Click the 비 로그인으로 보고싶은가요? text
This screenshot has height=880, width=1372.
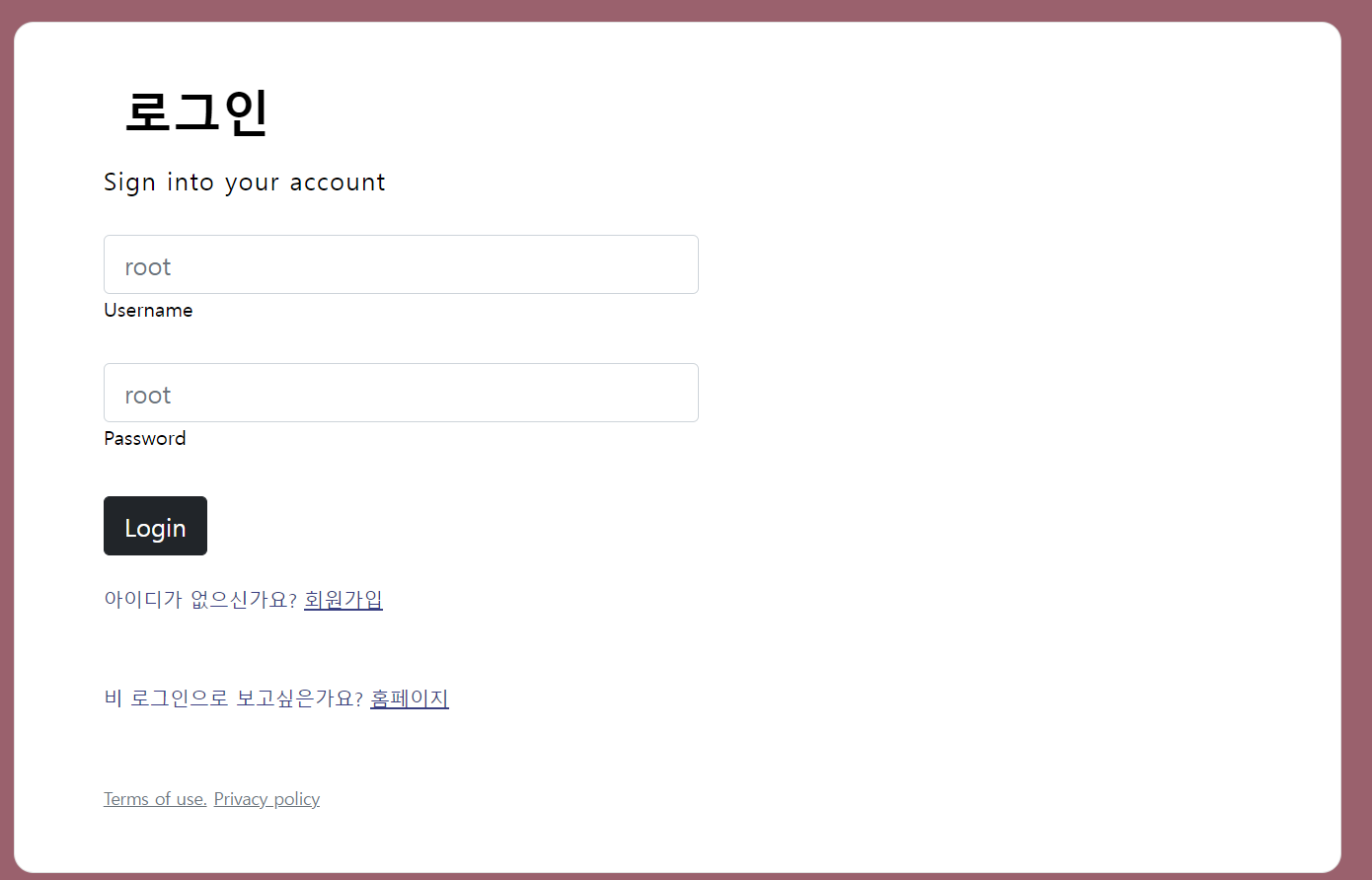click(234, 697)
